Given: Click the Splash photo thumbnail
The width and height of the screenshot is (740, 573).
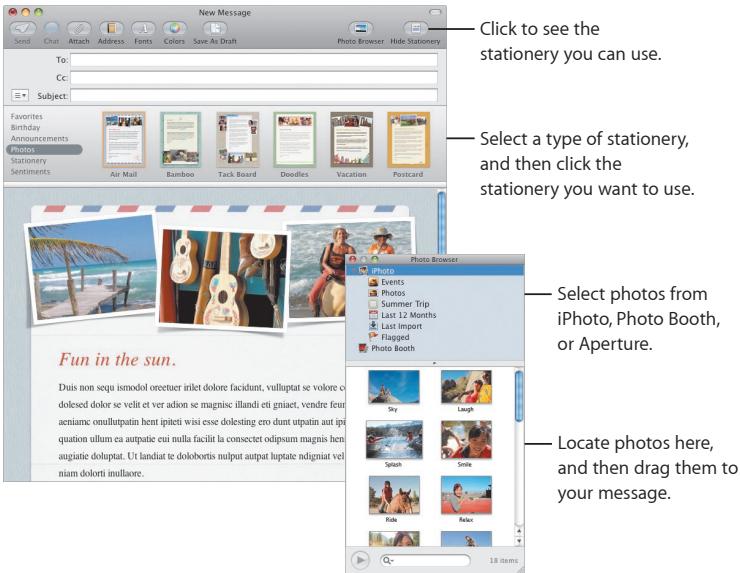Looking at the screenshot, I should pyautogui.click(x=394, y=440).
